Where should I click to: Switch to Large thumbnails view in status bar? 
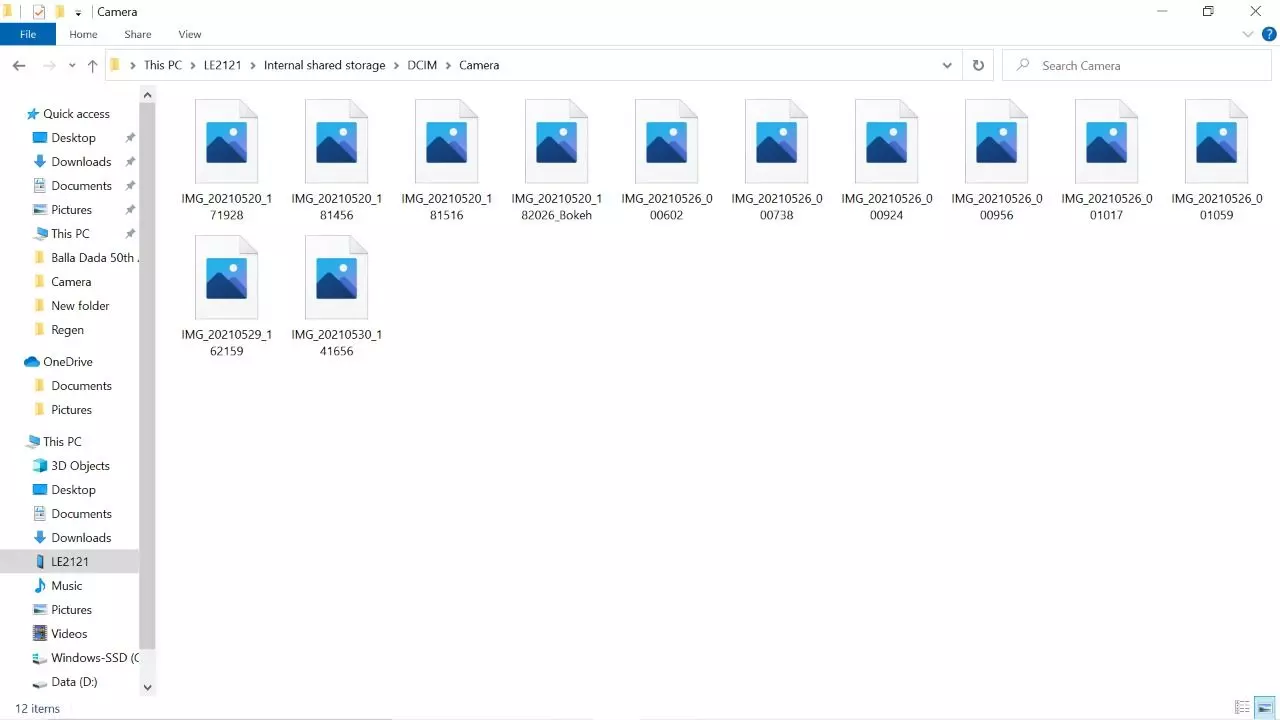point(1262,707)
